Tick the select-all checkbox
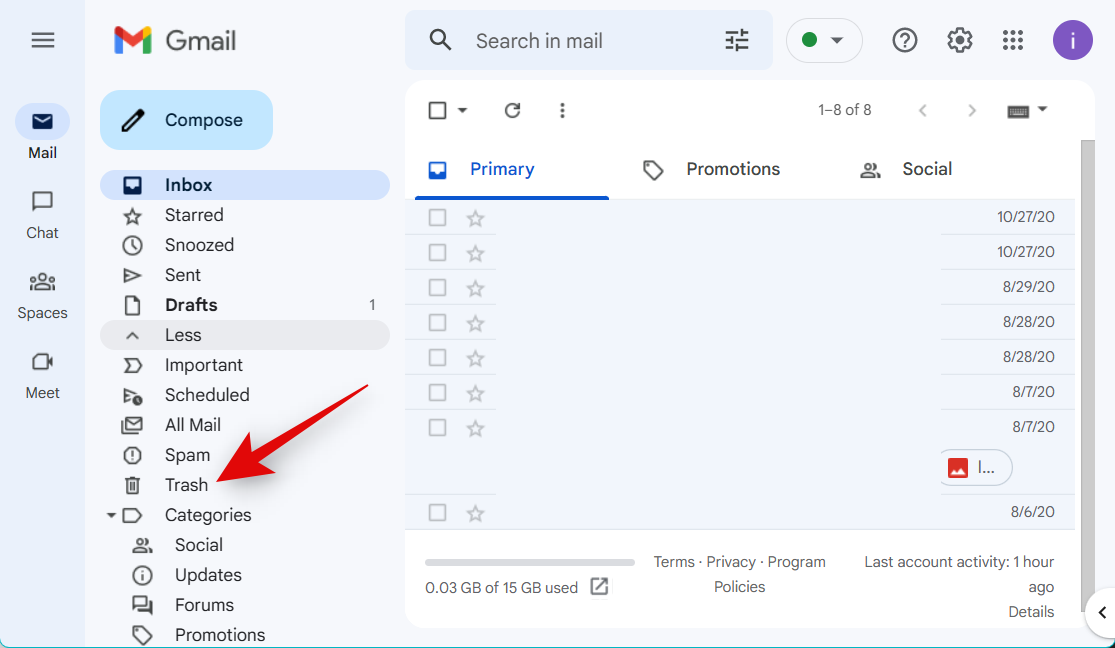 coord(437,110)
